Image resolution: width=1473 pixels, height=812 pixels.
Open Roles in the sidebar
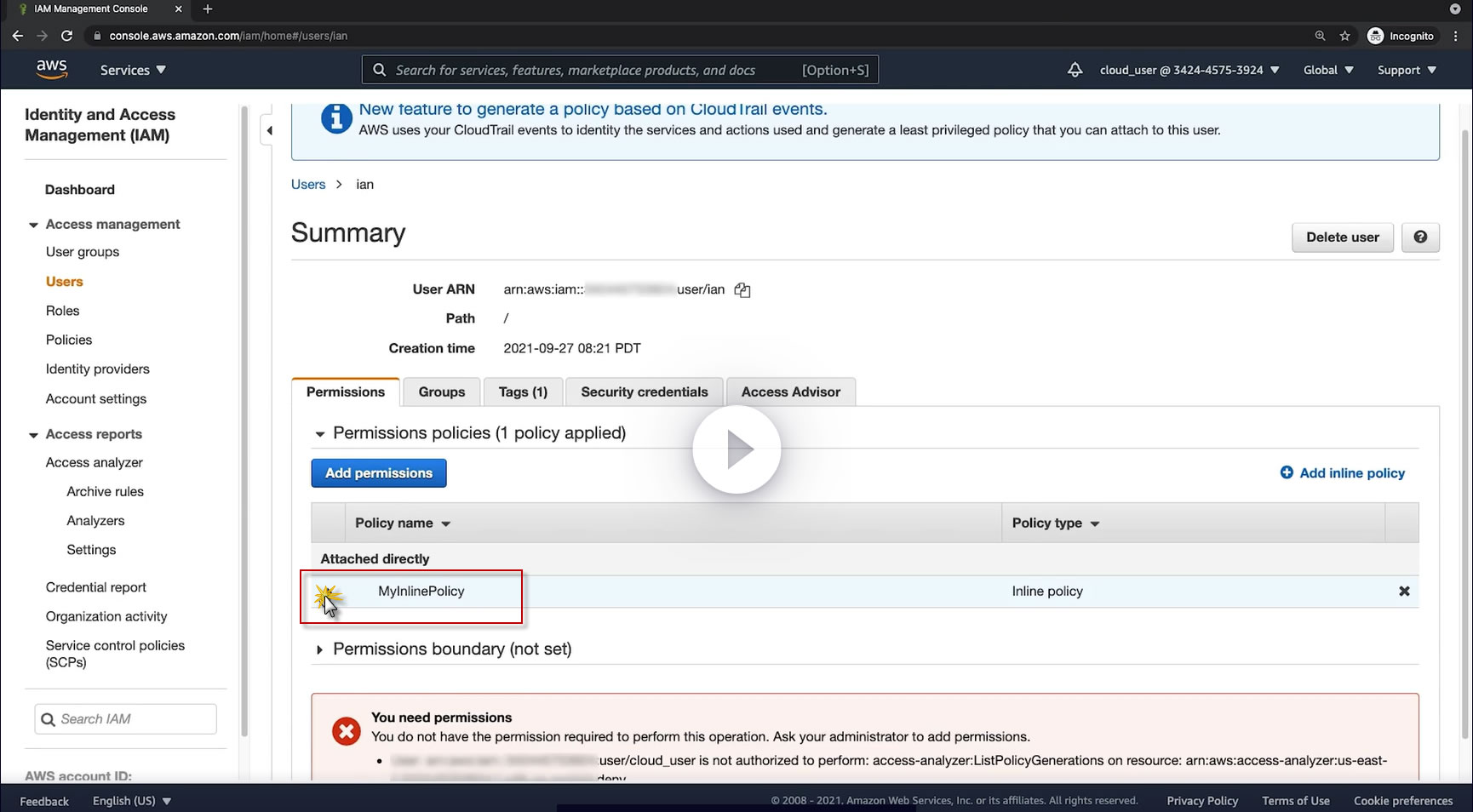pyautogui.click(x=62, y=311)
